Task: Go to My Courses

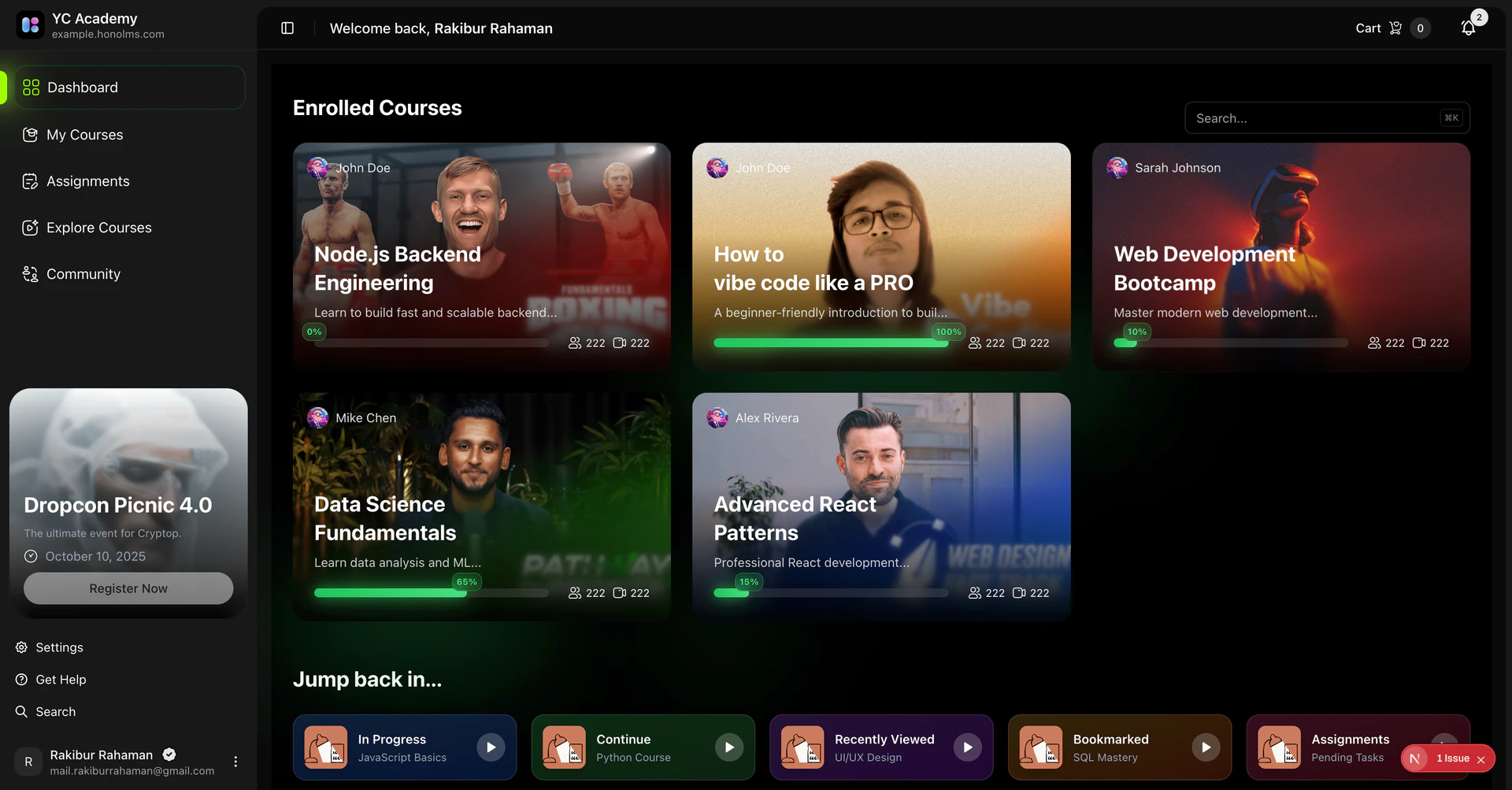Action: (x=84, y=135)
